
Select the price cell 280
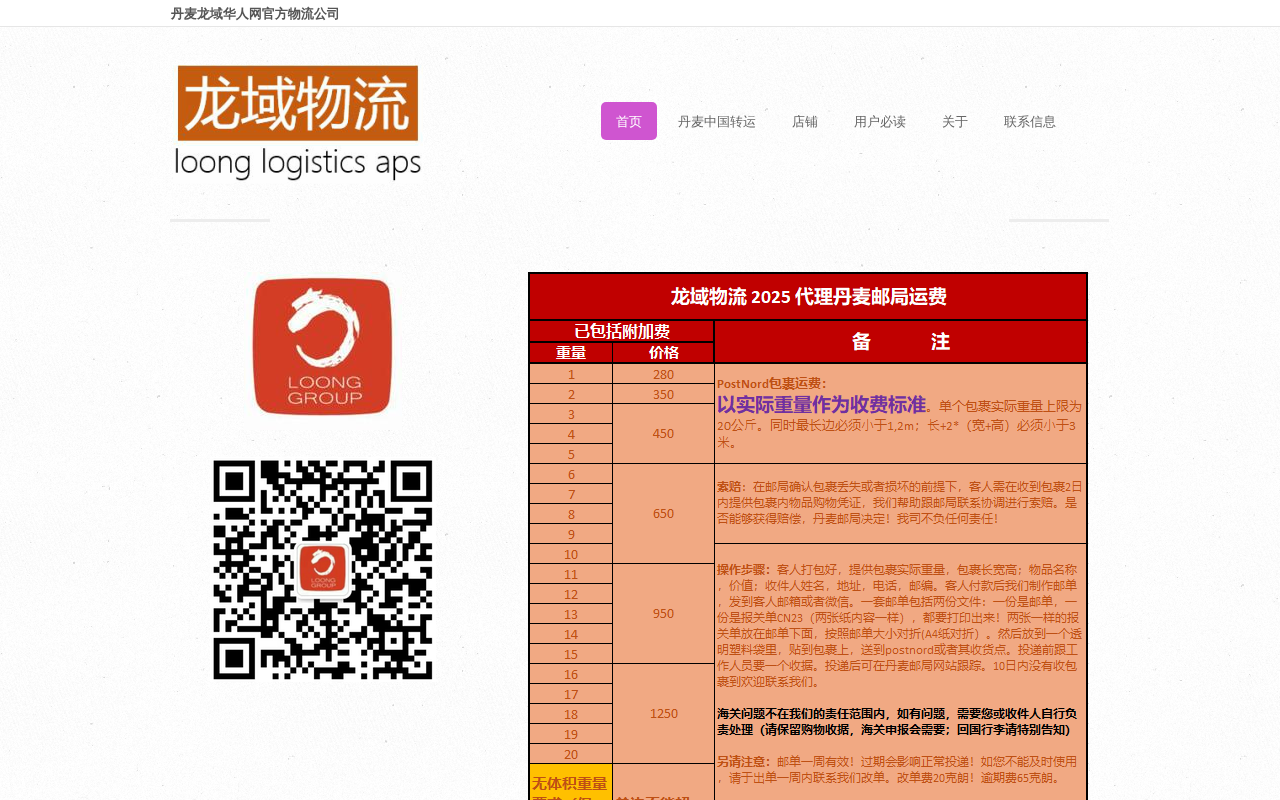664,374
